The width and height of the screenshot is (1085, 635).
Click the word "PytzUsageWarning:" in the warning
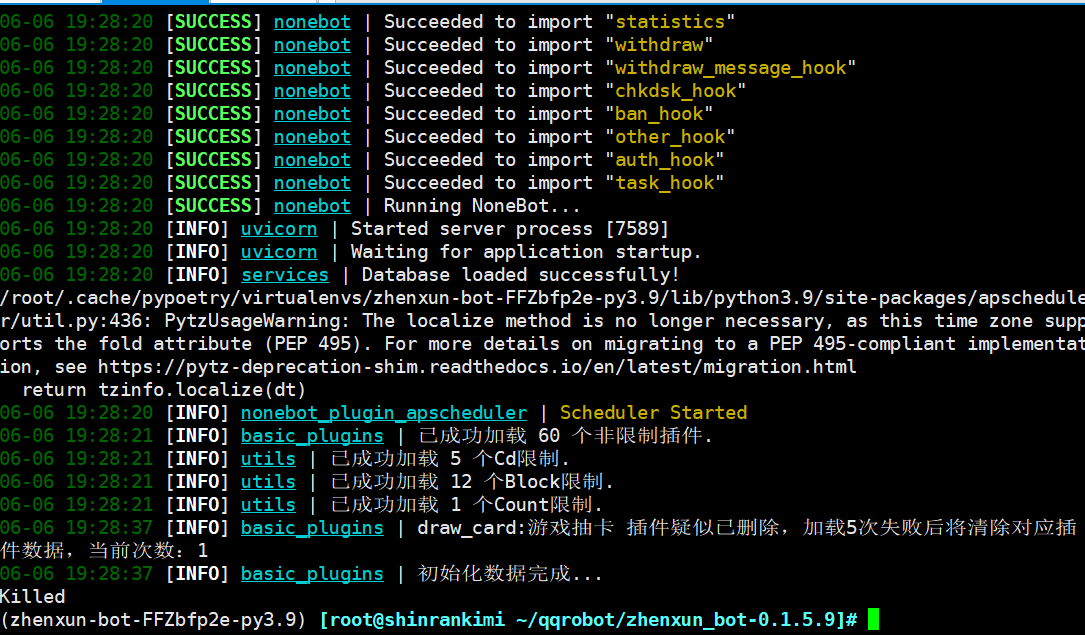click(x=257, y=321)
